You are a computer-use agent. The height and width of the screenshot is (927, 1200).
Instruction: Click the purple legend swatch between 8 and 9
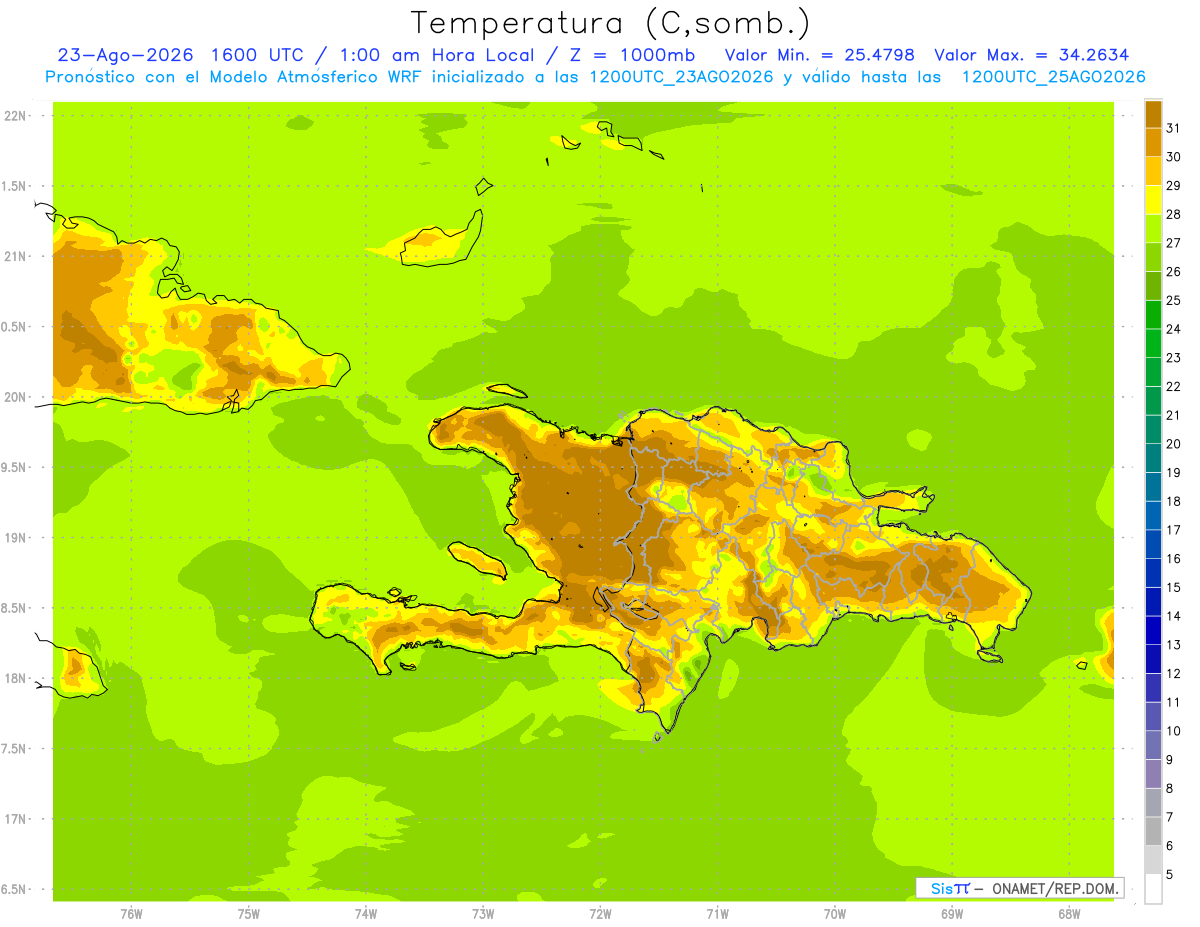tap(1153, 774)
